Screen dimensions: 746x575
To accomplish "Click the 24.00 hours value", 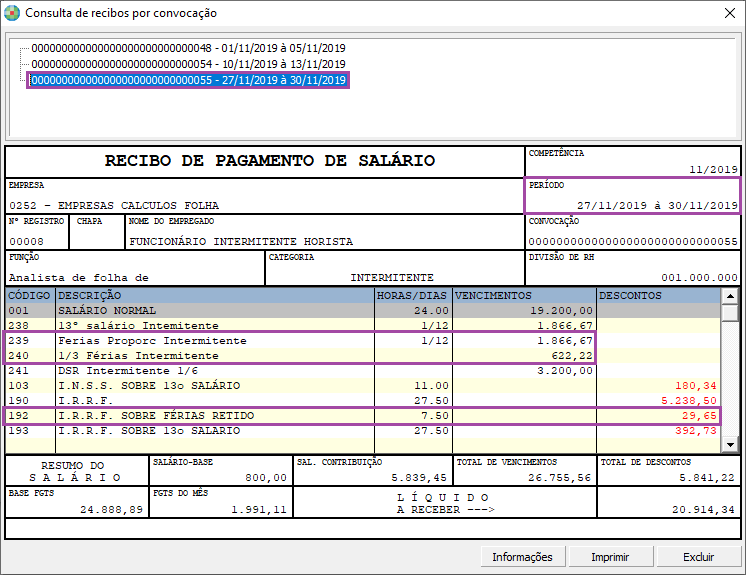I will coord(431,311).
